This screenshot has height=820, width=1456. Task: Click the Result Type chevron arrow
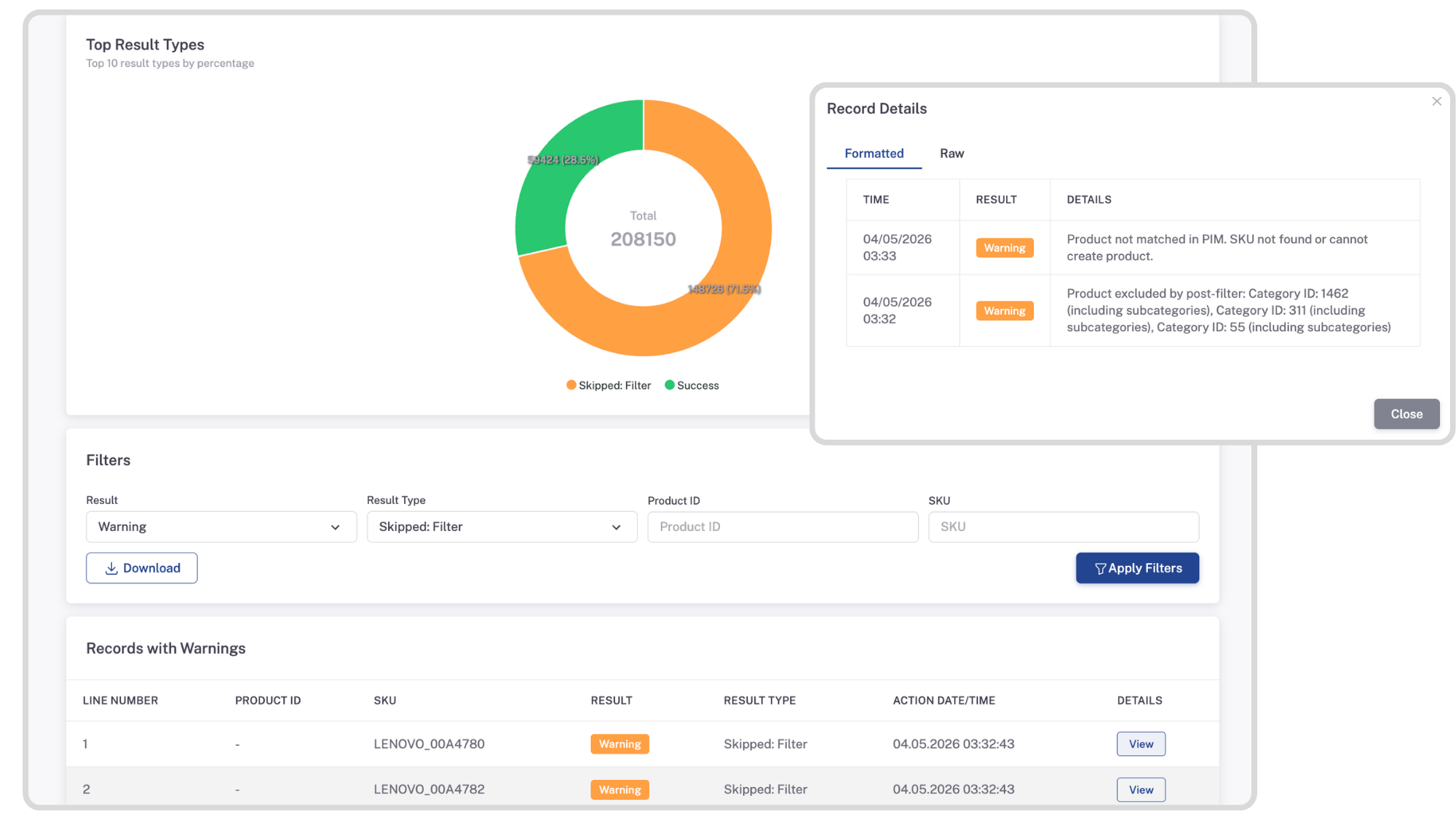(616, 527)
